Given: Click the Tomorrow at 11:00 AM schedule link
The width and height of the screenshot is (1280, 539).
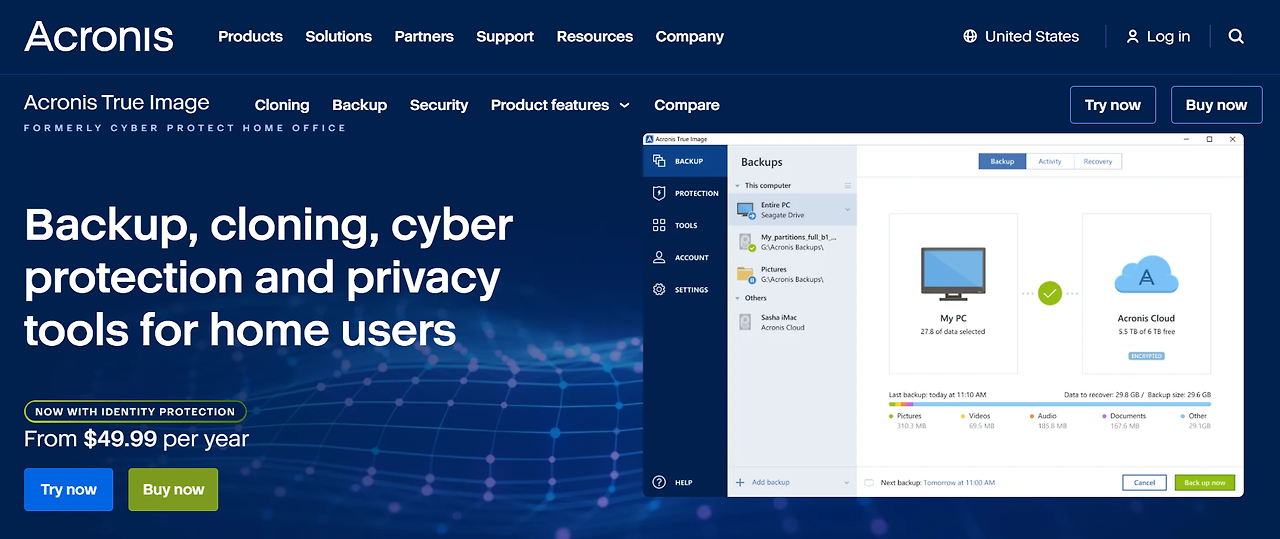Looking at the screenshot, I should 959,483.
